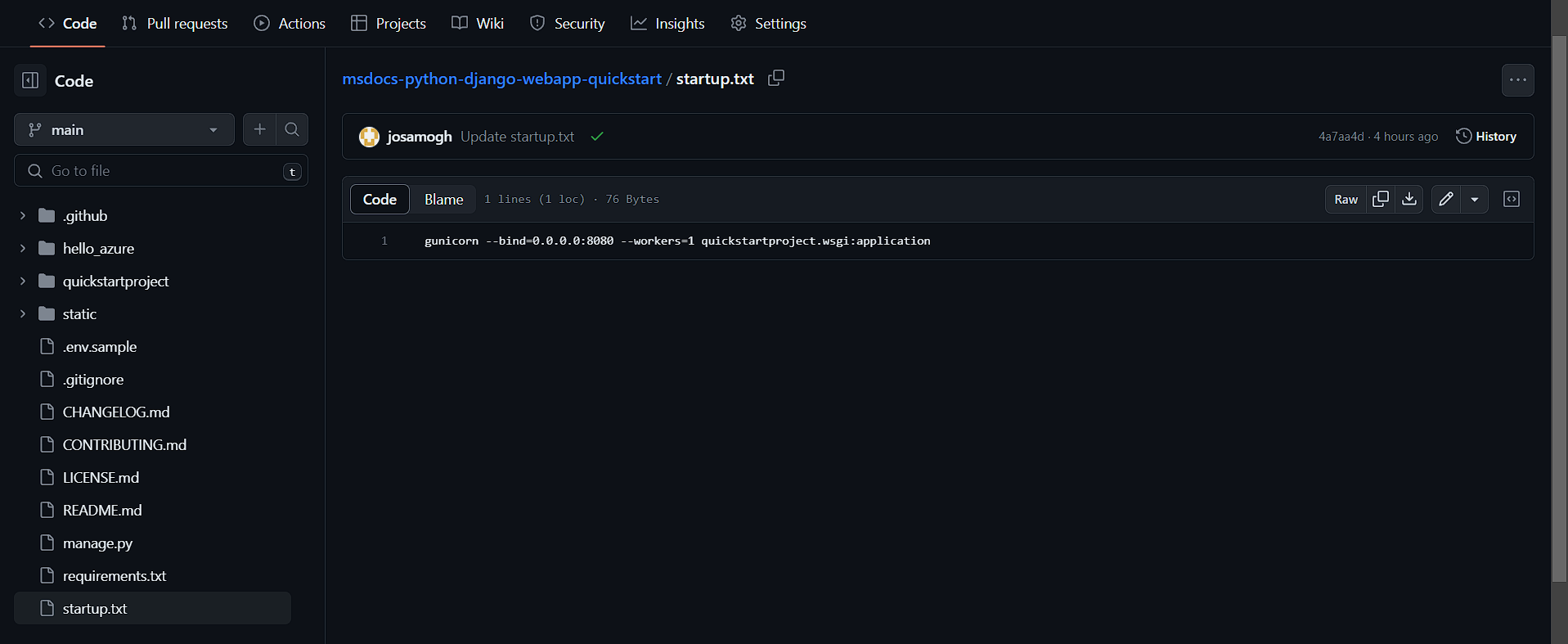
Task: Open josamogh's profile link
Action: 419,137
